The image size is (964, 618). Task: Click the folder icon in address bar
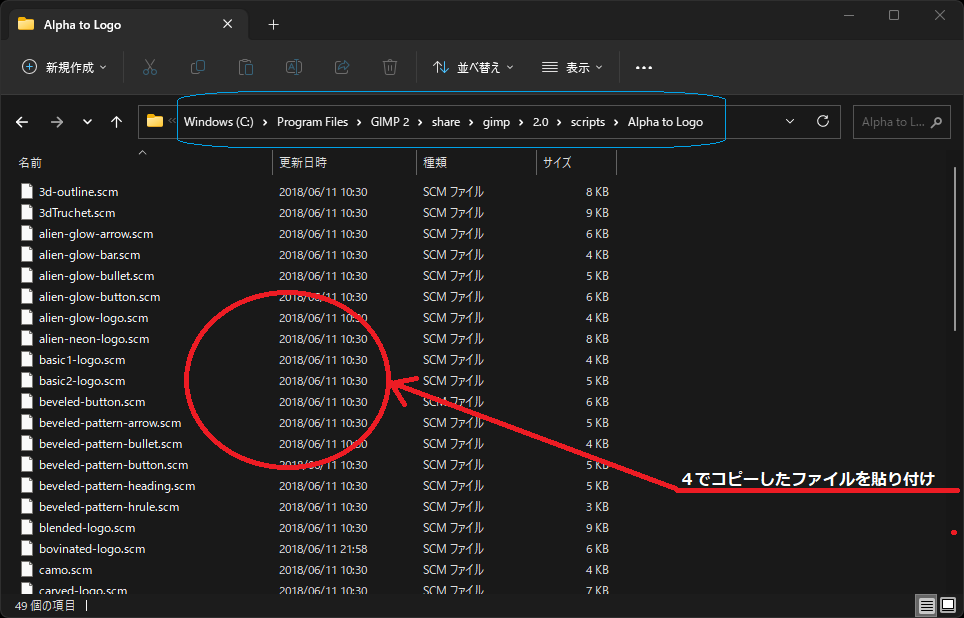(155, 121)
